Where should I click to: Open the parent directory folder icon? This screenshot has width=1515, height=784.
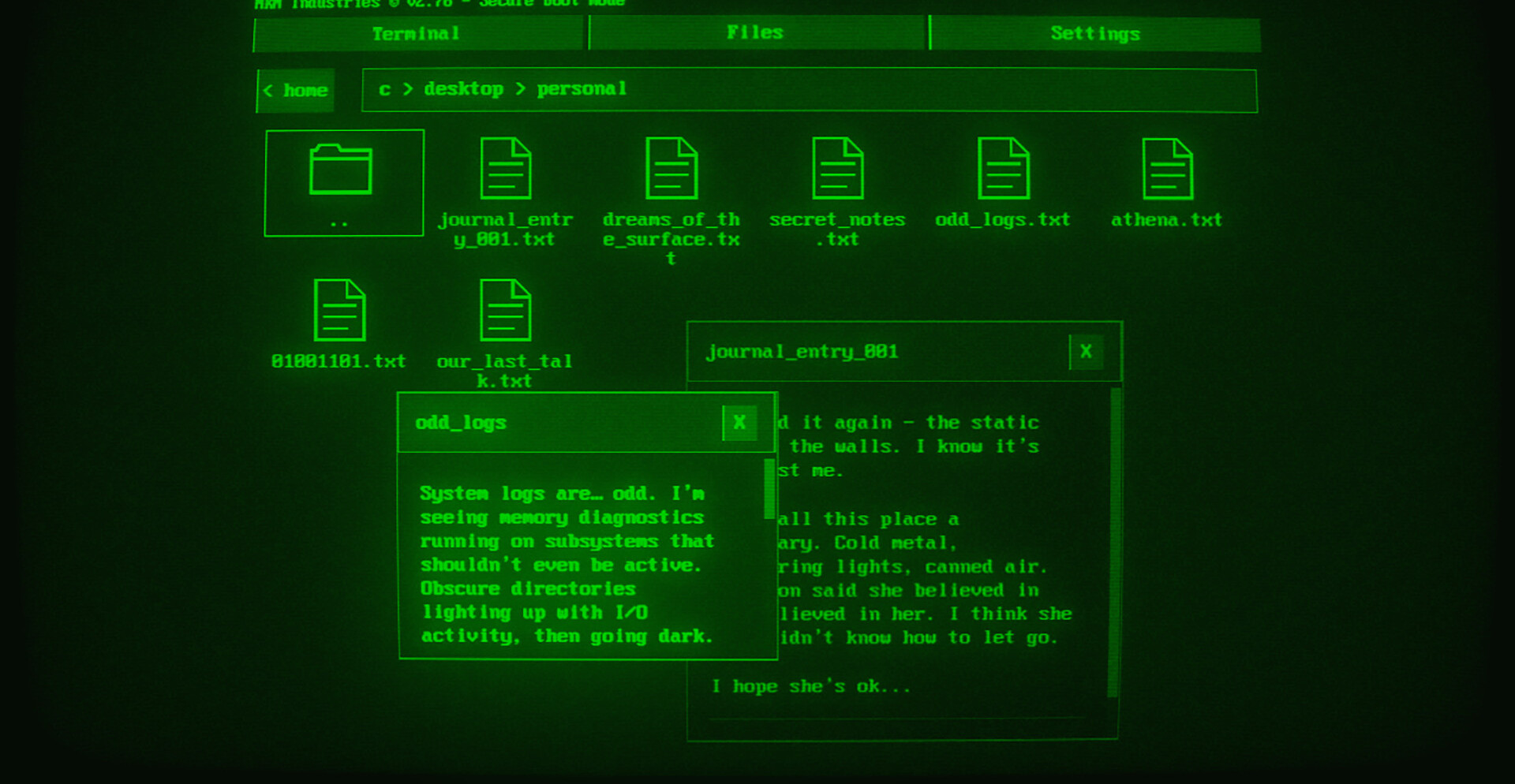point(342,170)
